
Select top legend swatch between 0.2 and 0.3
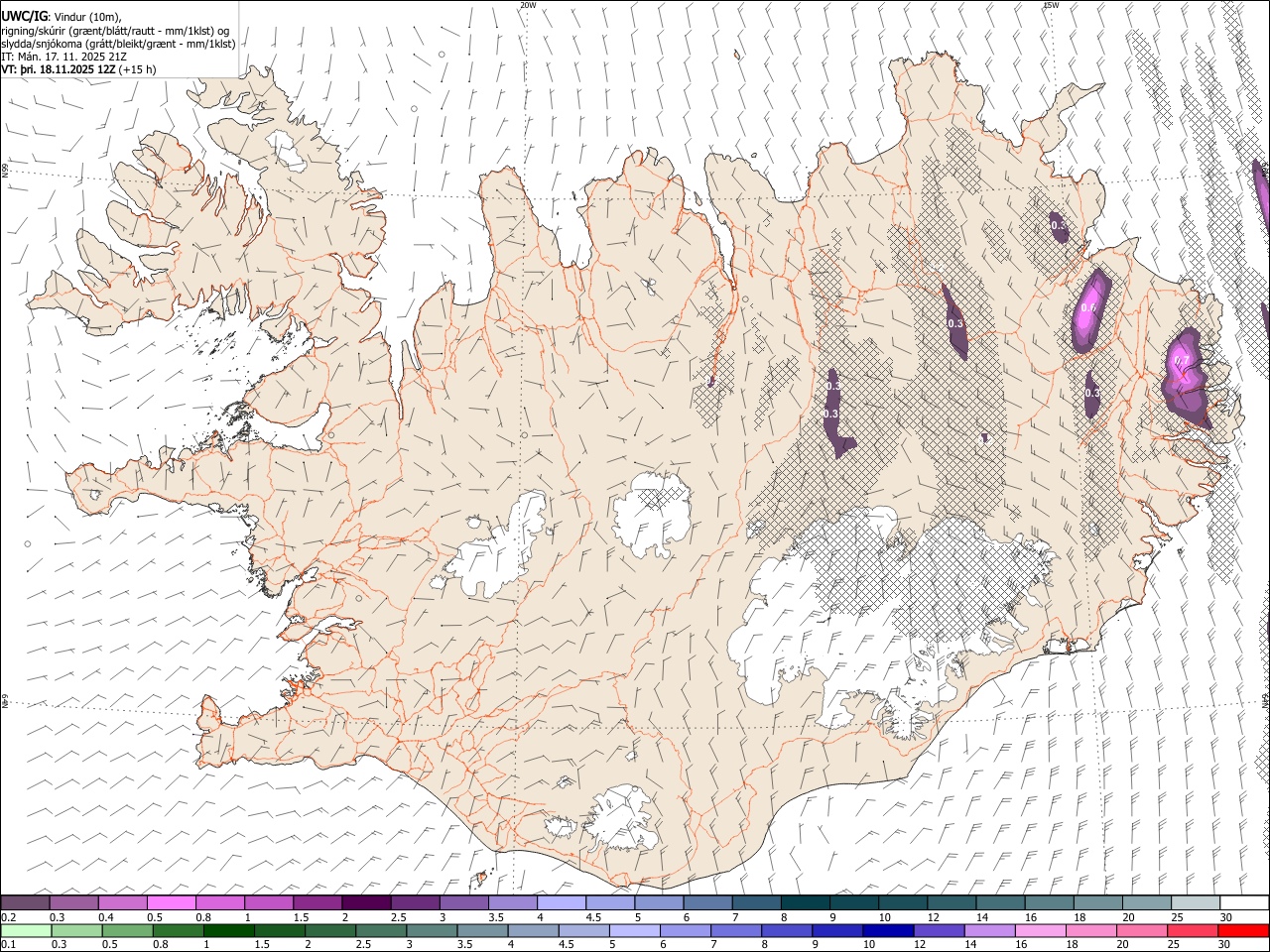25,902
